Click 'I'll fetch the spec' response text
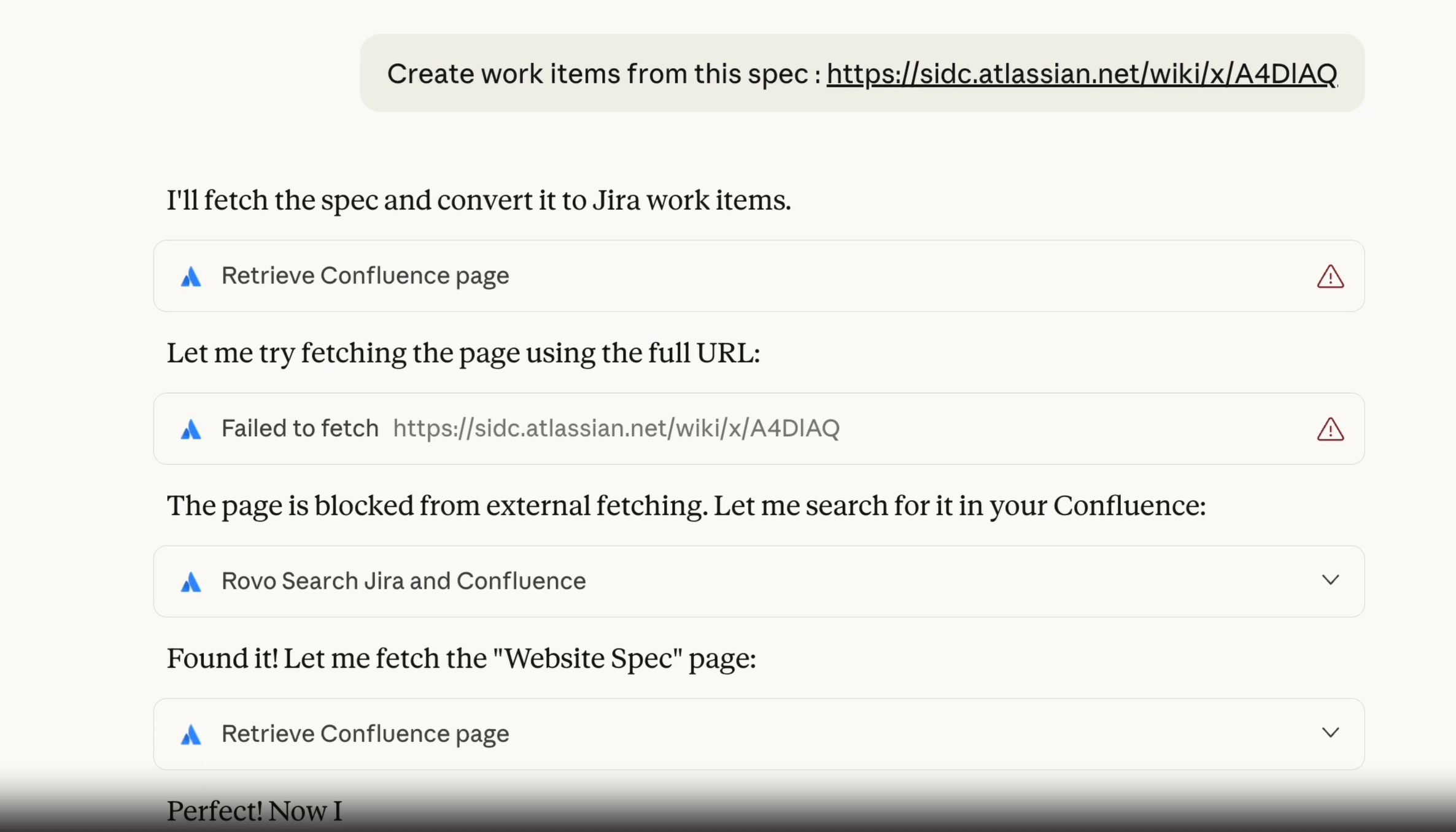Screen dimensions: 1456x832 [479, 200]
